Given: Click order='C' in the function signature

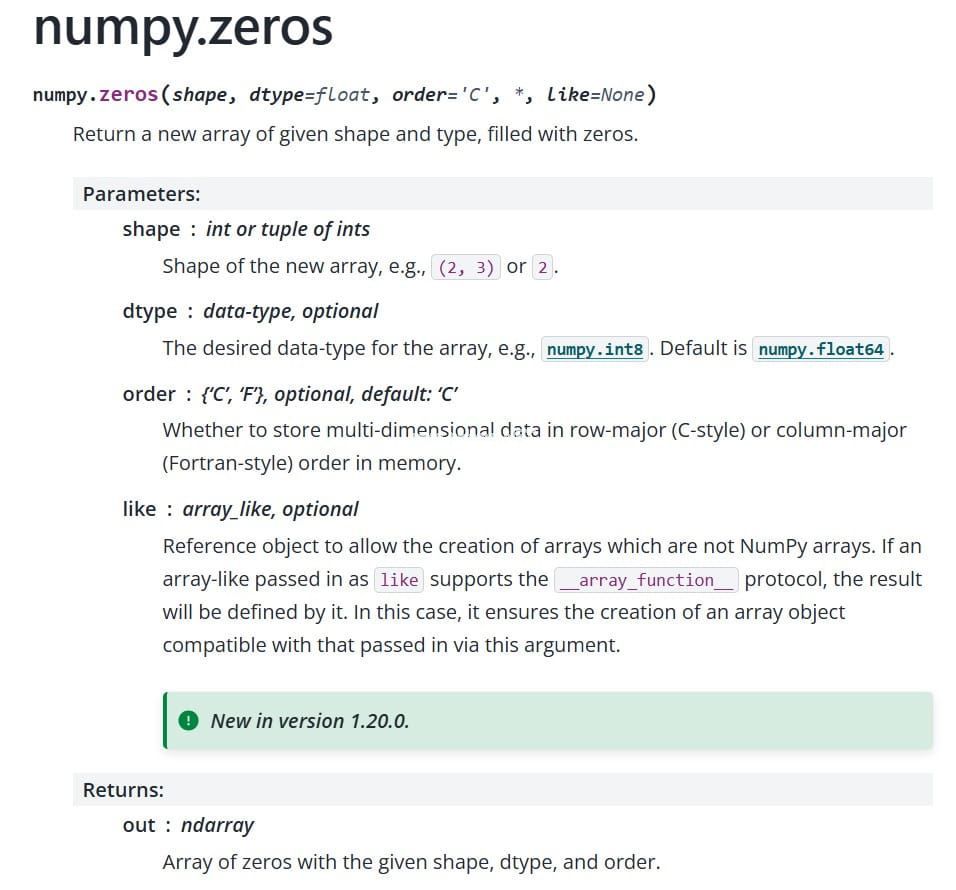Looking at the screenshot, I should point(441,94).
